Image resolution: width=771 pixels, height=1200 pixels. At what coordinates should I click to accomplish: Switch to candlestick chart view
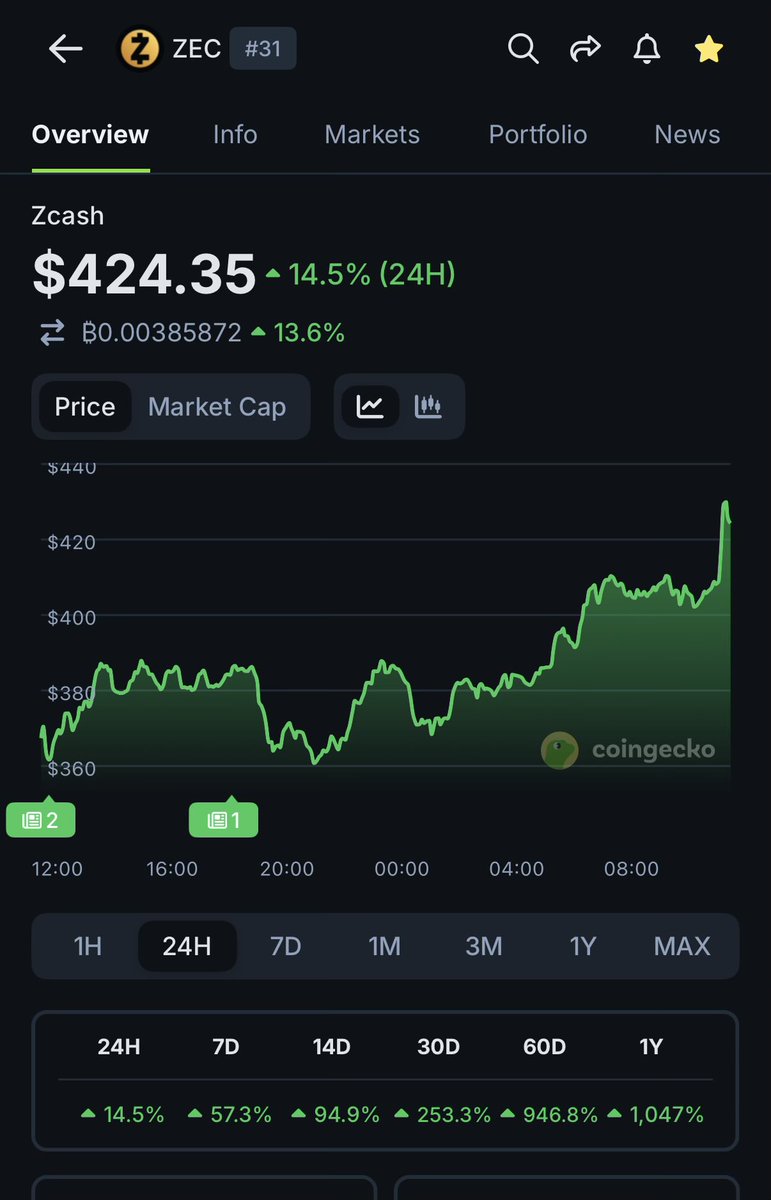pyautogui.click(x=429, y=407)
